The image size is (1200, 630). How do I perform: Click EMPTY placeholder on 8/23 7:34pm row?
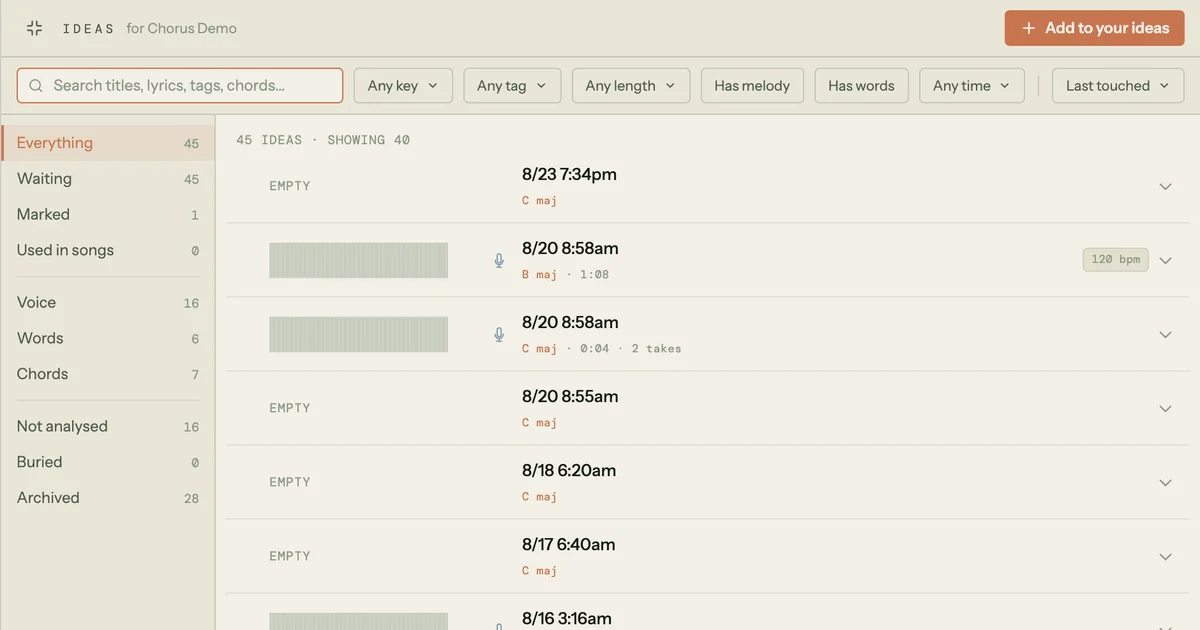290,186
